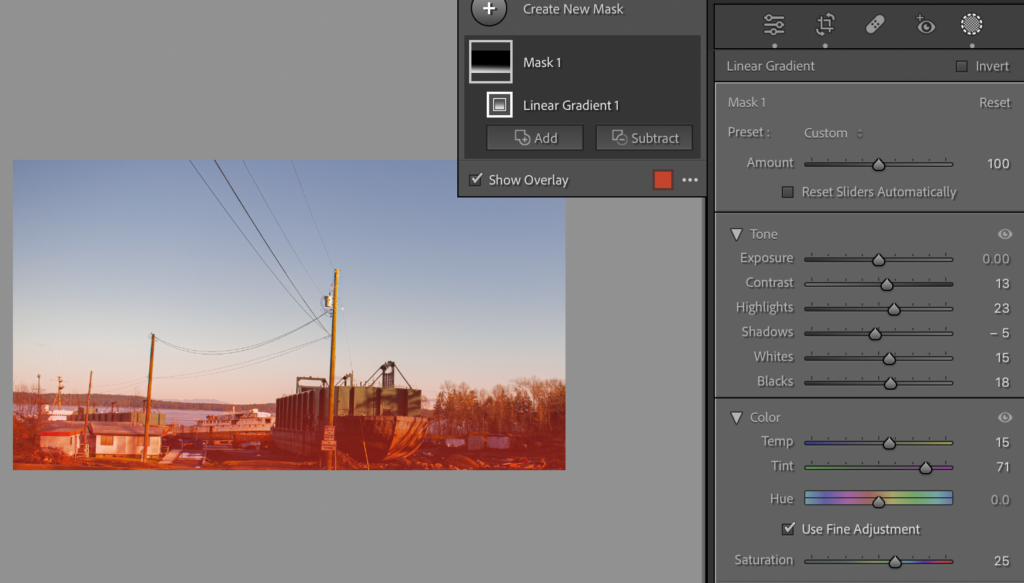The width and height of the screenshot is (1024, 583).
Task: Click the Contrast slider handle
Action: (x=886, y=285)
